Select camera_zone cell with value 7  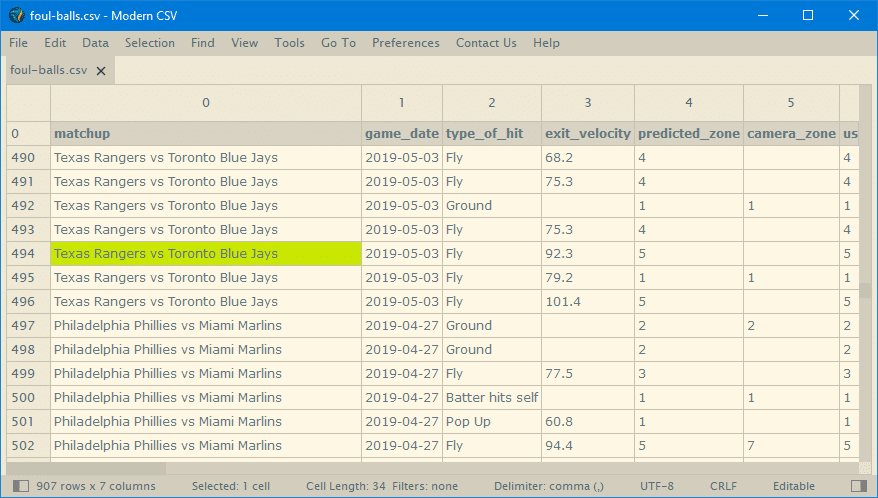tap(791, 445)
